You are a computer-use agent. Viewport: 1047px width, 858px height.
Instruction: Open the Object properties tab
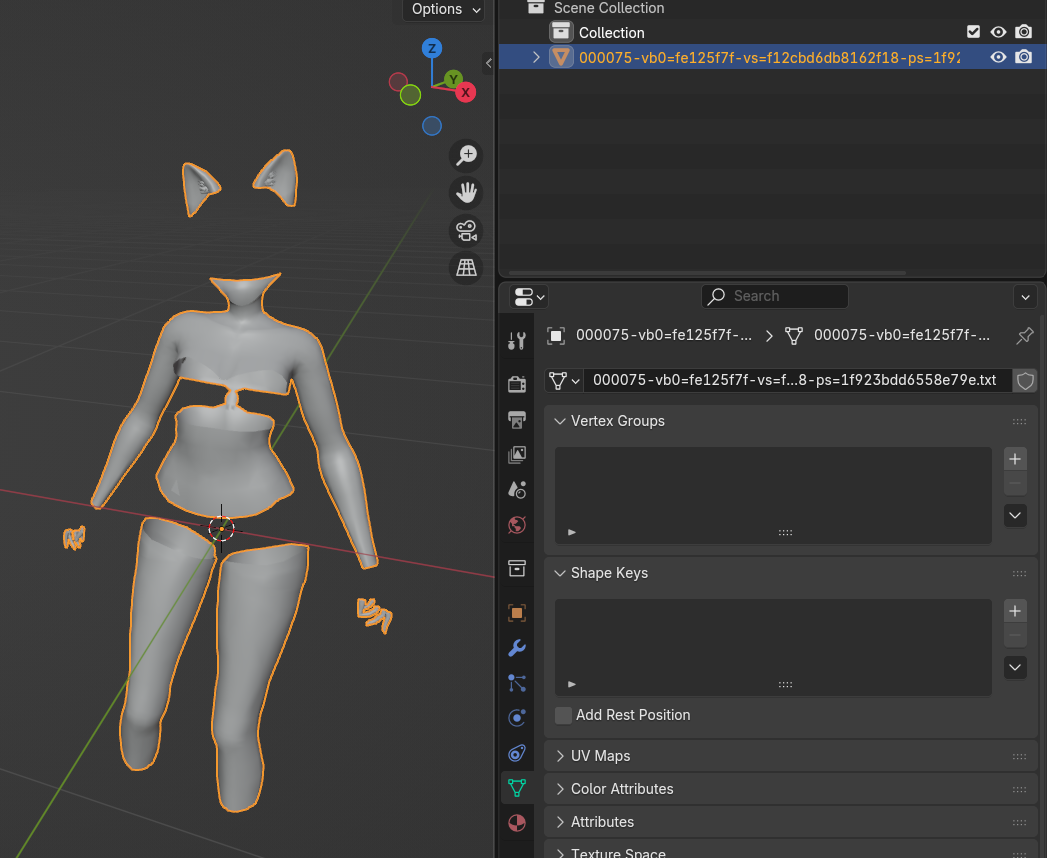[517, 612]
